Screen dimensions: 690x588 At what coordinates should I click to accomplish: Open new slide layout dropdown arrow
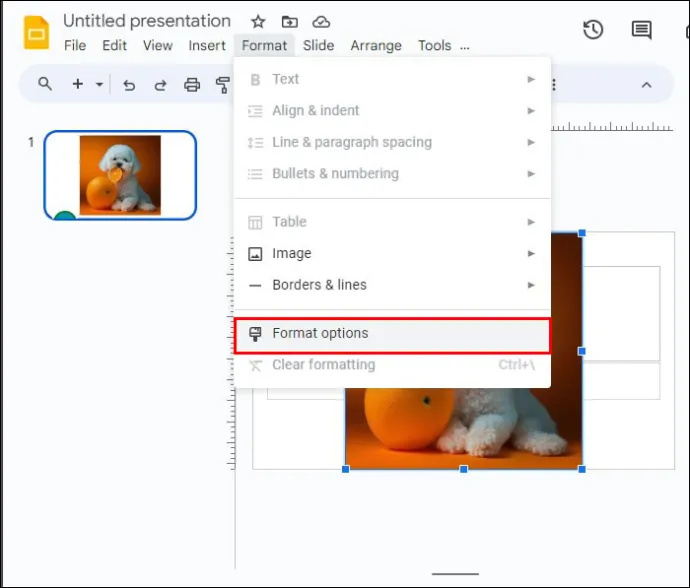tap(99, 84)
